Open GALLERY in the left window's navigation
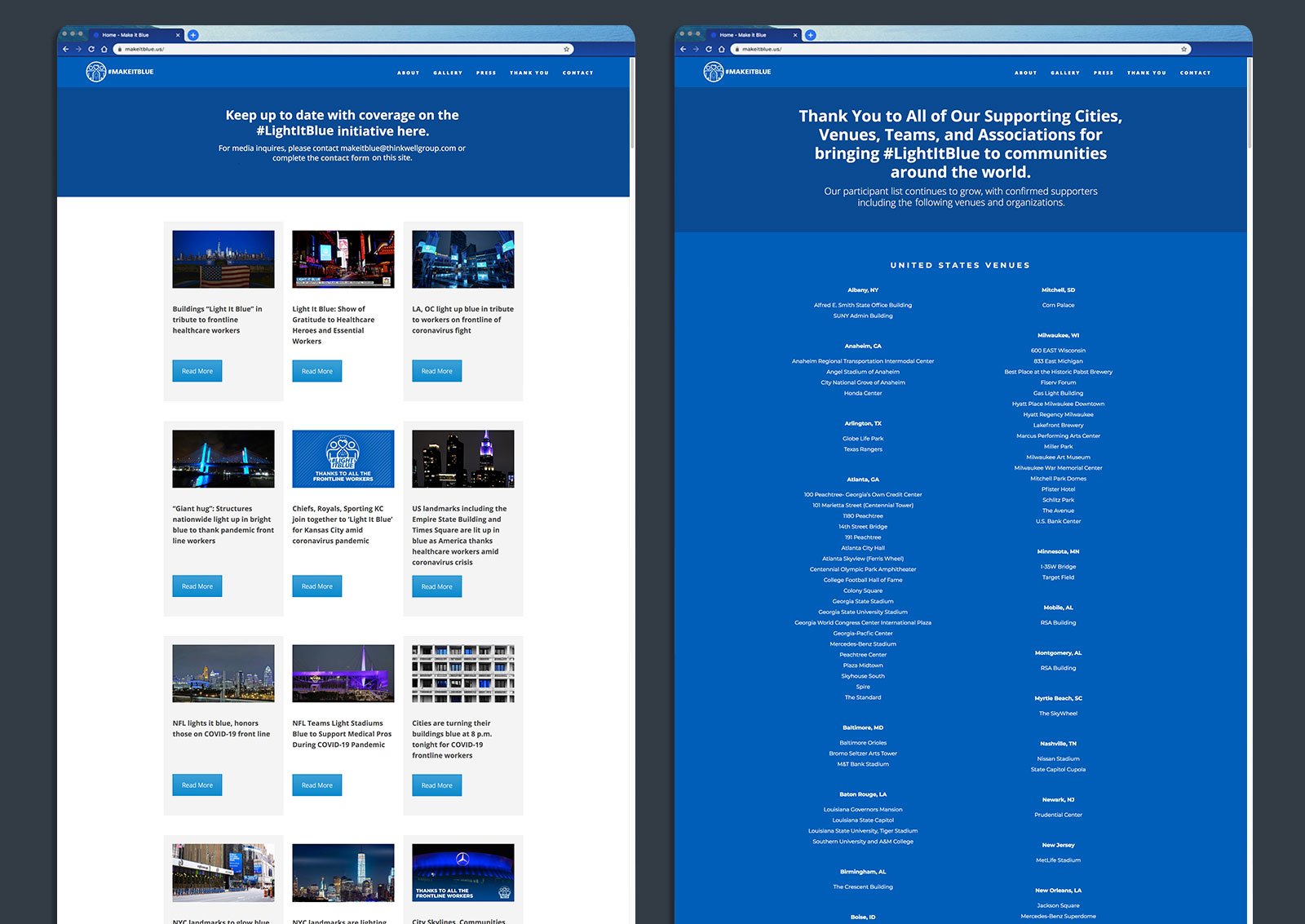This screenshot has width=1305, height=924. pyautogui.click(x=447, y=73)
